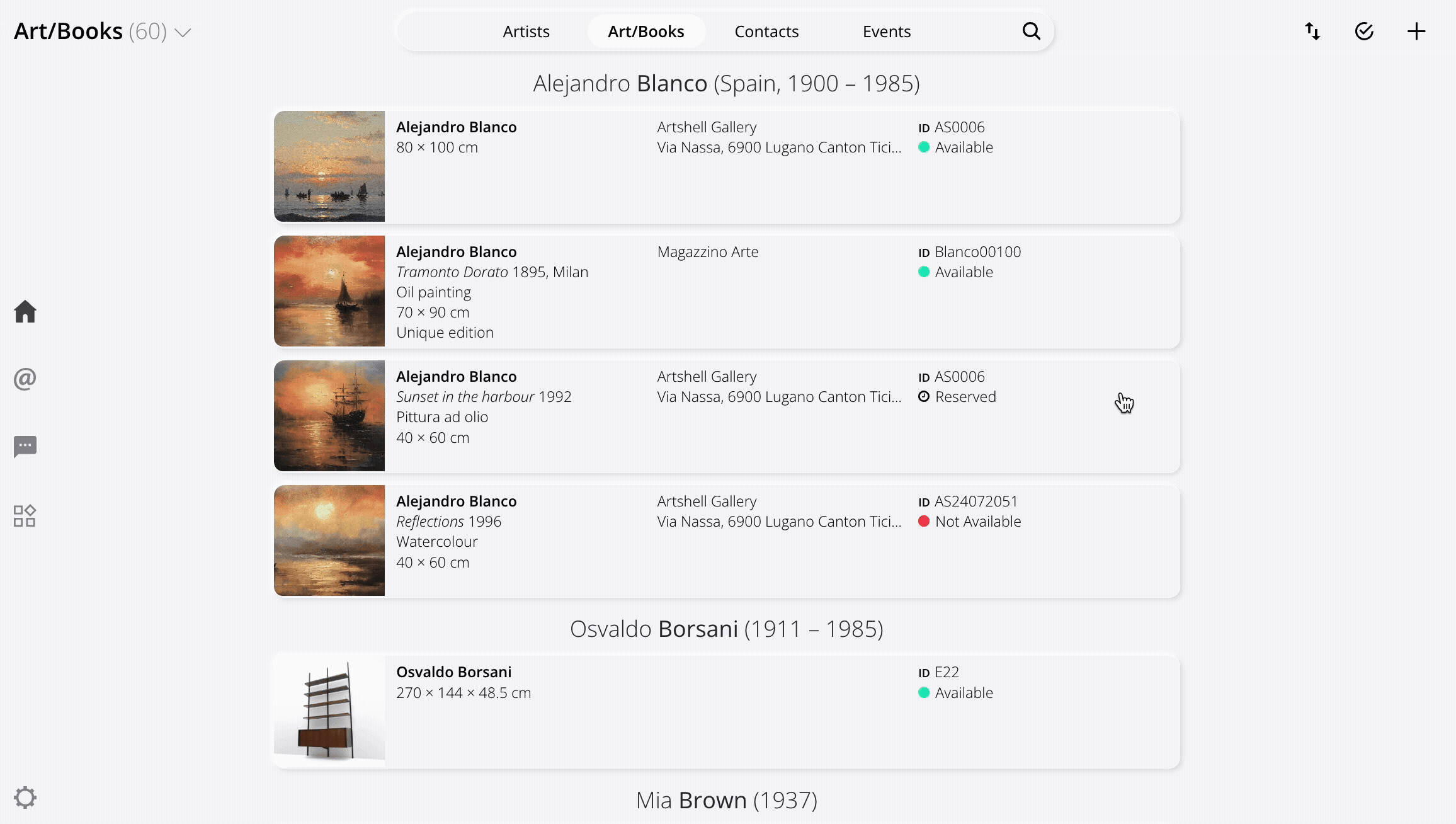Open the home icon in sidebar
This screenshot has width=1456, height=824.
(x=25, y=311)
